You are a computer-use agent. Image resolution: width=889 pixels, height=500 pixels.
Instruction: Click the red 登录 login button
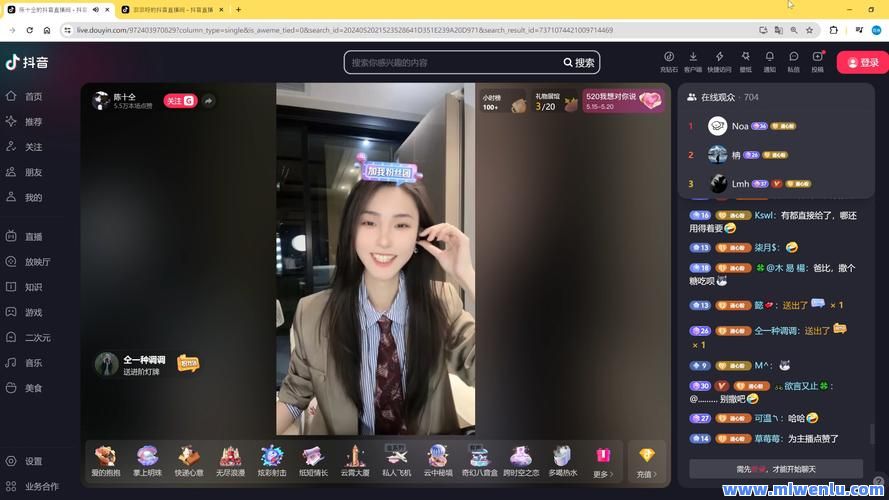click(862, 62)
